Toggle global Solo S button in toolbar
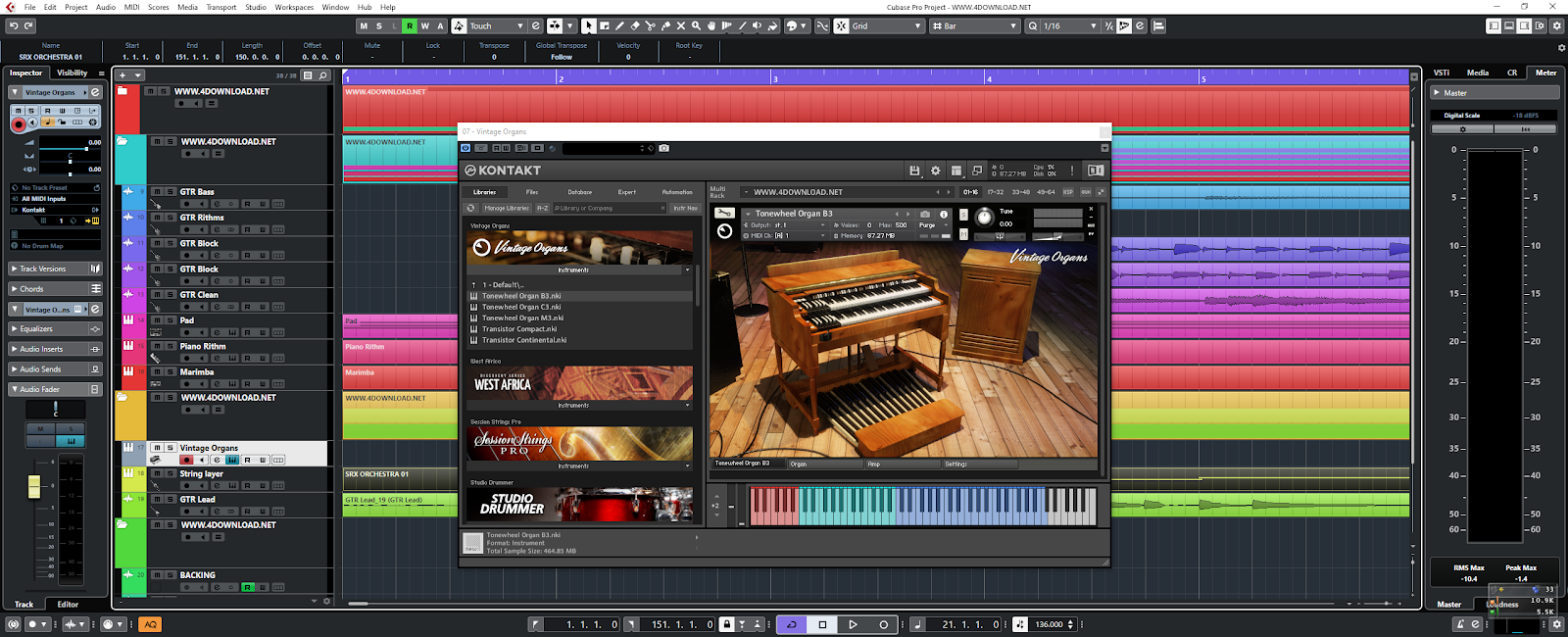This screenshot has width=1568, height=637. click(379, 25)
